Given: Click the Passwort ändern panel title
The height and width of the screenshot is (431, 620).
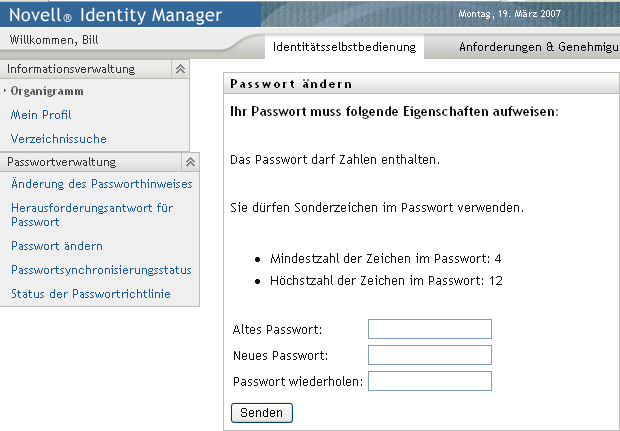Looking at the screenshot, I should (x=291, y=84).
